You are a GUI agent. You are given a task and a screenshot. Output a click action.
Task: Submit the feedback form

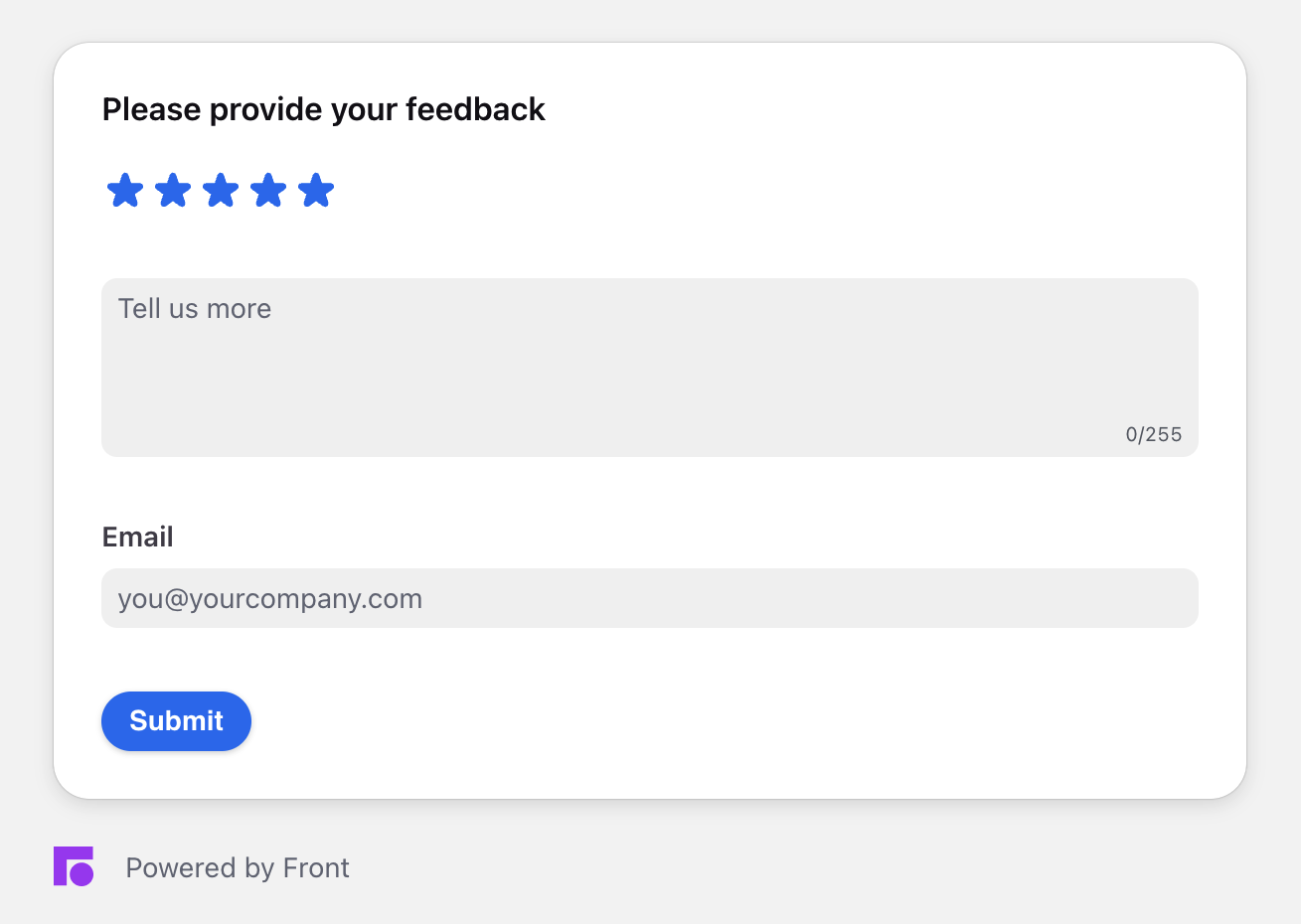(x=176, y=720)
